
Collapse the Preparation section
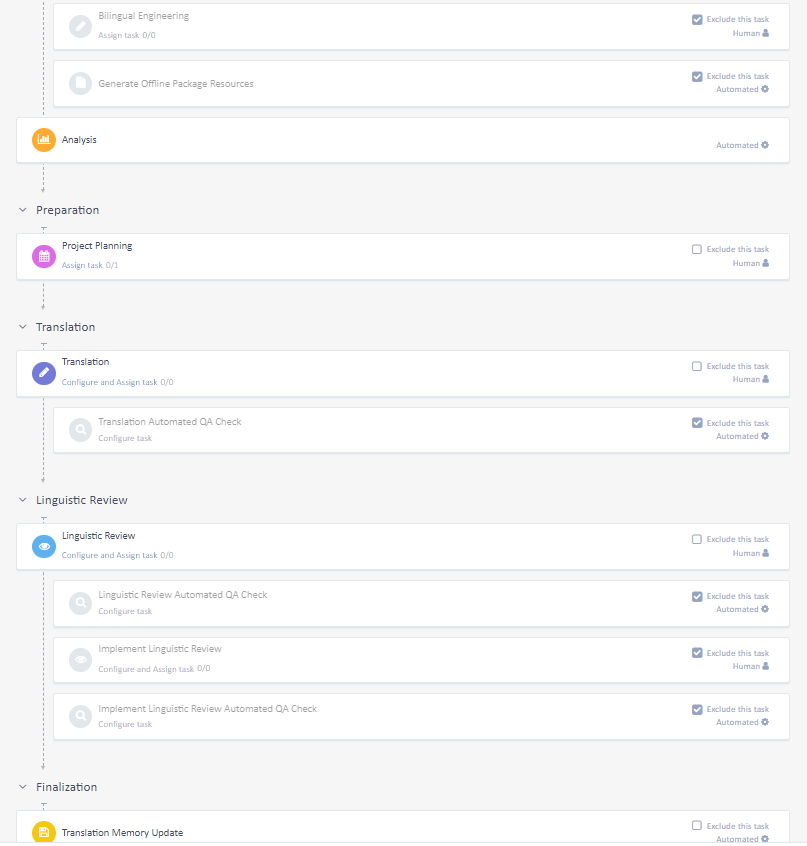pos(23,210)
